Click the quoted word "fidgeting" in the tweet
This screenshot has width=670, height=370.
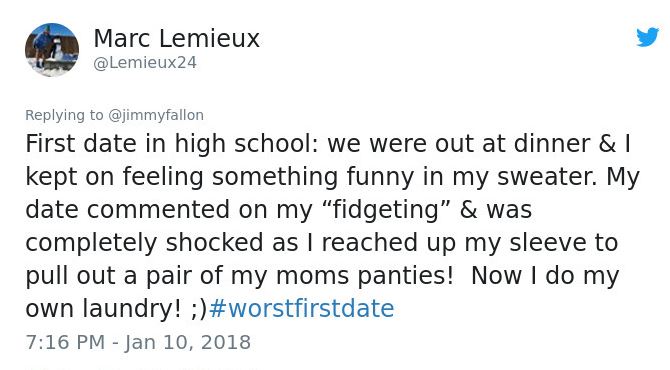coord(385,210)
